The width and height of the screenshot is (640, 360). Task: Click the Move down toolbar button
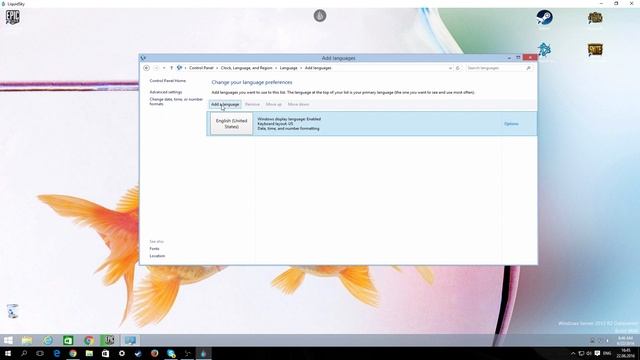[298, 104]
